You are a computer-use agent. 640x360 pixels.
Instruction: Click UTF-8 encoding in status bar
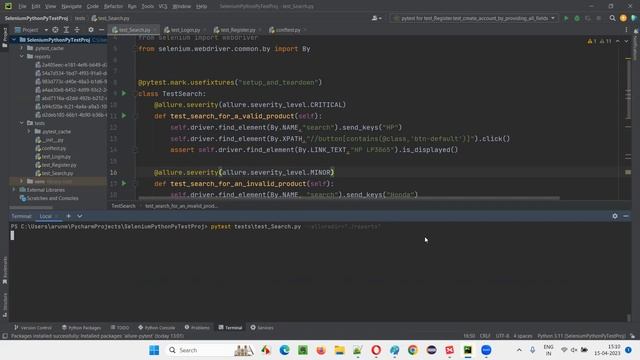502,336
